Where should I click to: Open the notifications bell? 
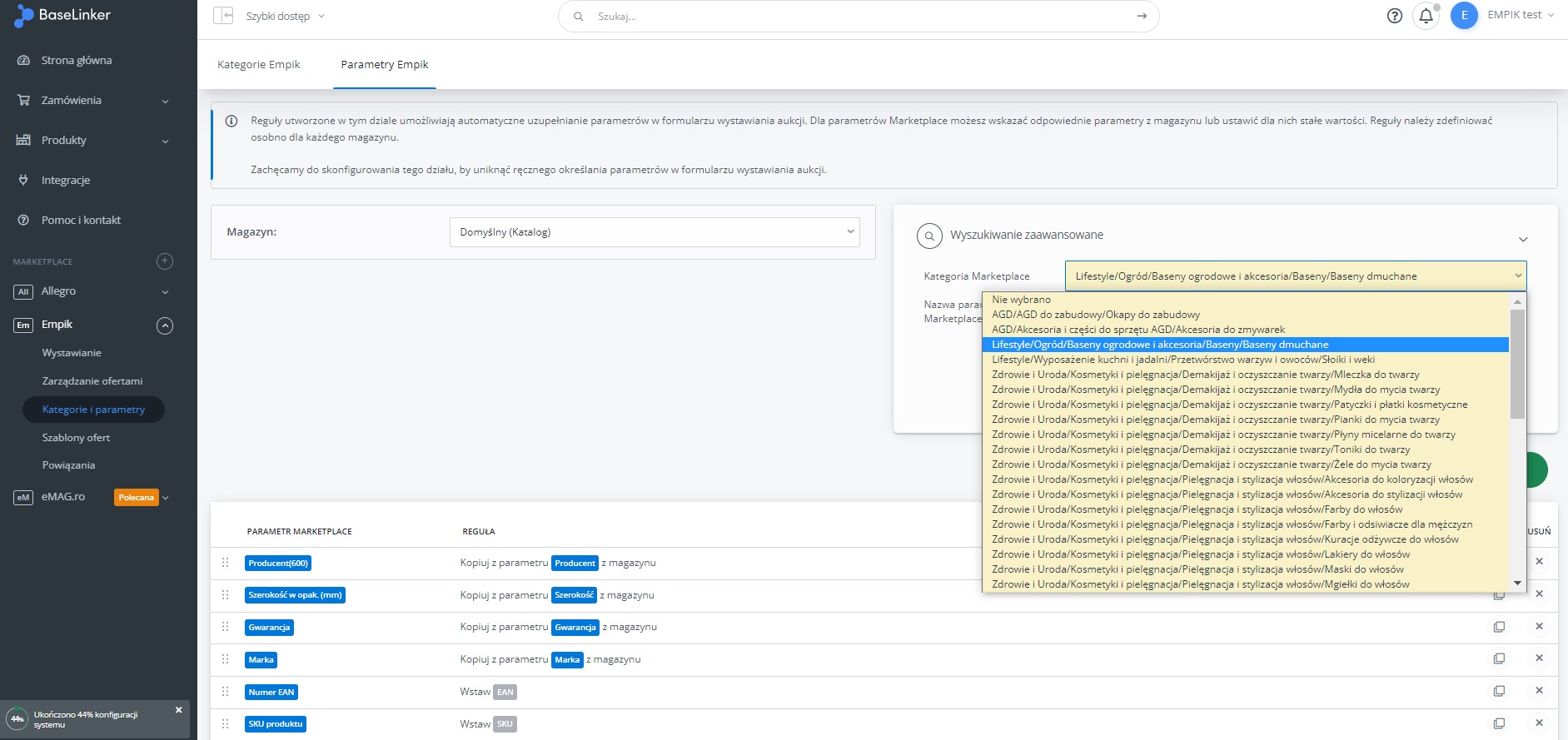pos(1426,16)
